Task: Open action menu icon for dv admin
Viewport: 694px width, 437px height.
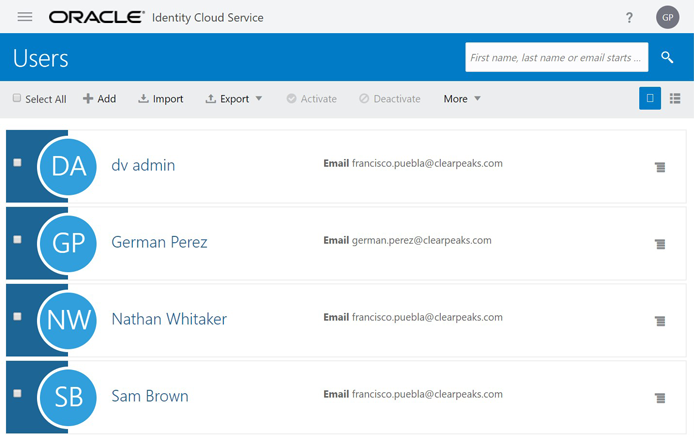Action: pyautogui.click(x=660, y=167)
